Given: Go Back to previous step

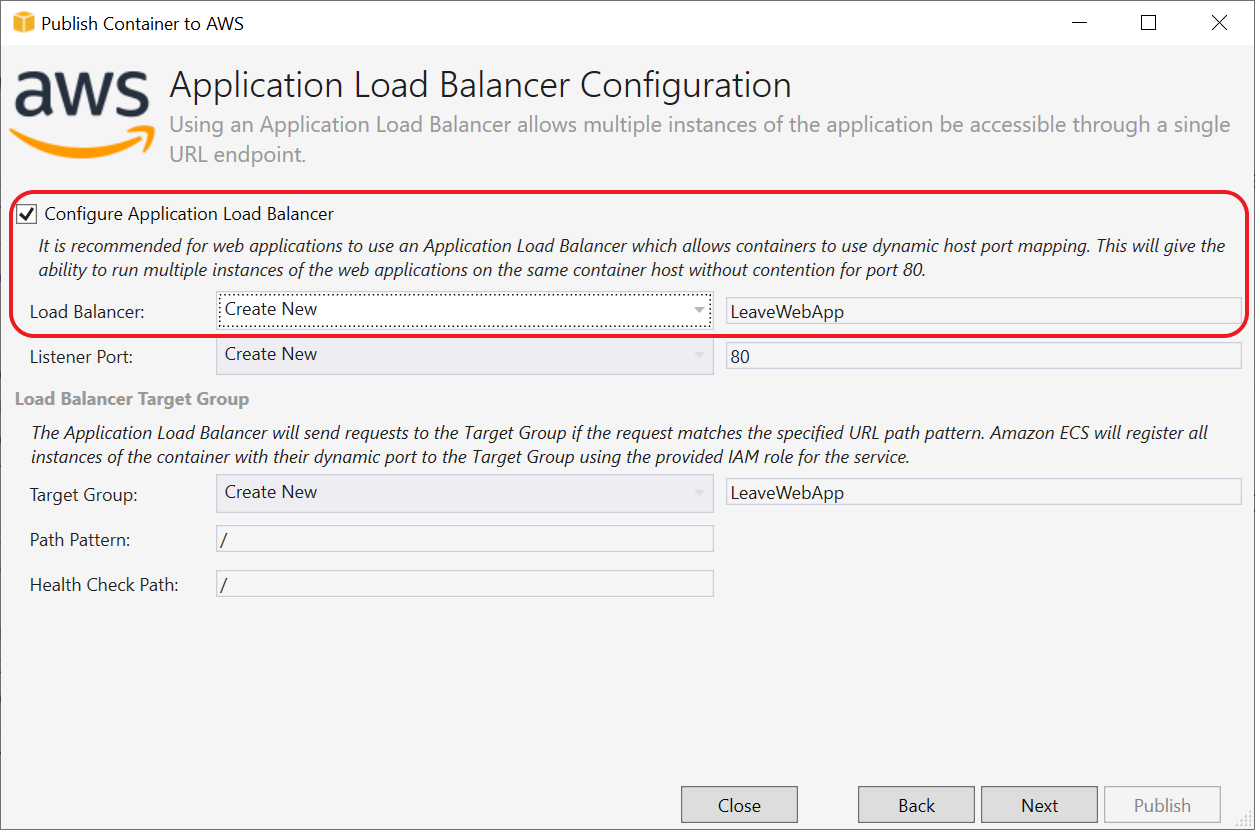Looking at the screenshot, I should point(916,805).
